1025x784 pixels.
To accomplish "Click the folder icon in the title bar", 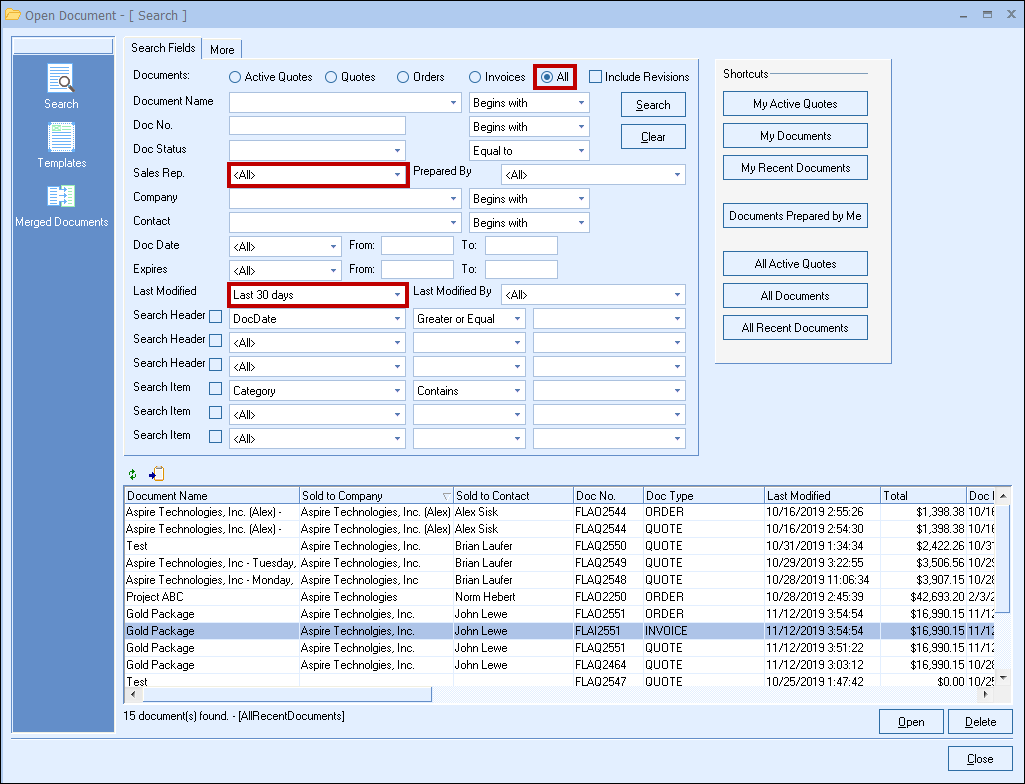I will [13, 15].
